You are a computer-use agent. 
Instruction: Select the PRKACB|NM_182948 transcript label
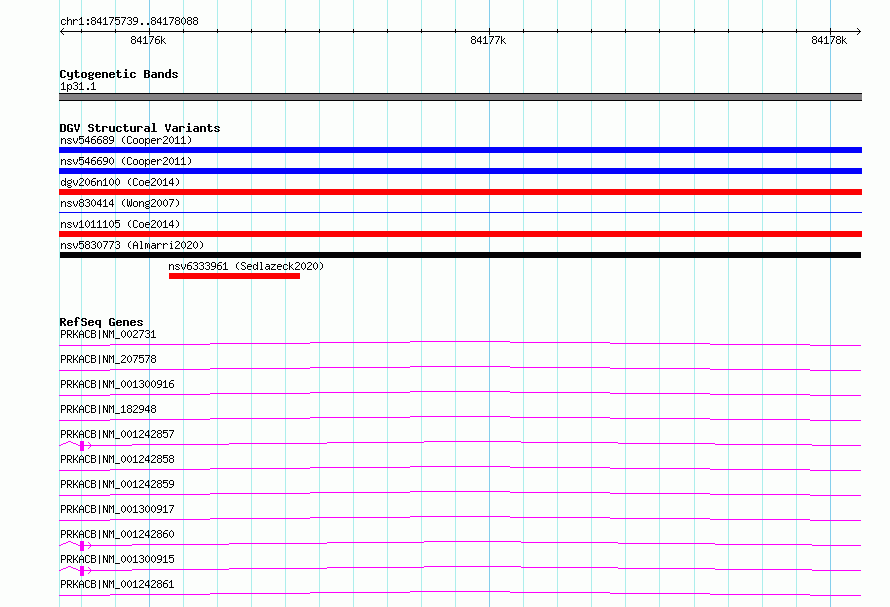pyautogui.click(x=108, y=409)
